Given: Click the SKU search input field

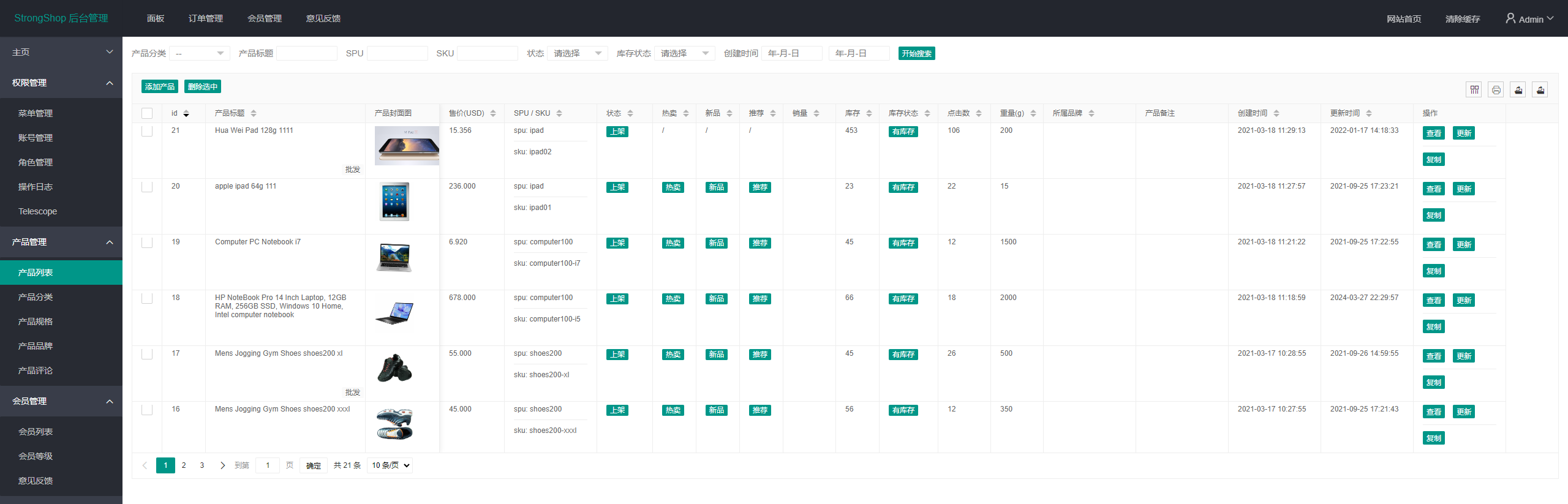Looking at the screenshot, I should point(488,53).
